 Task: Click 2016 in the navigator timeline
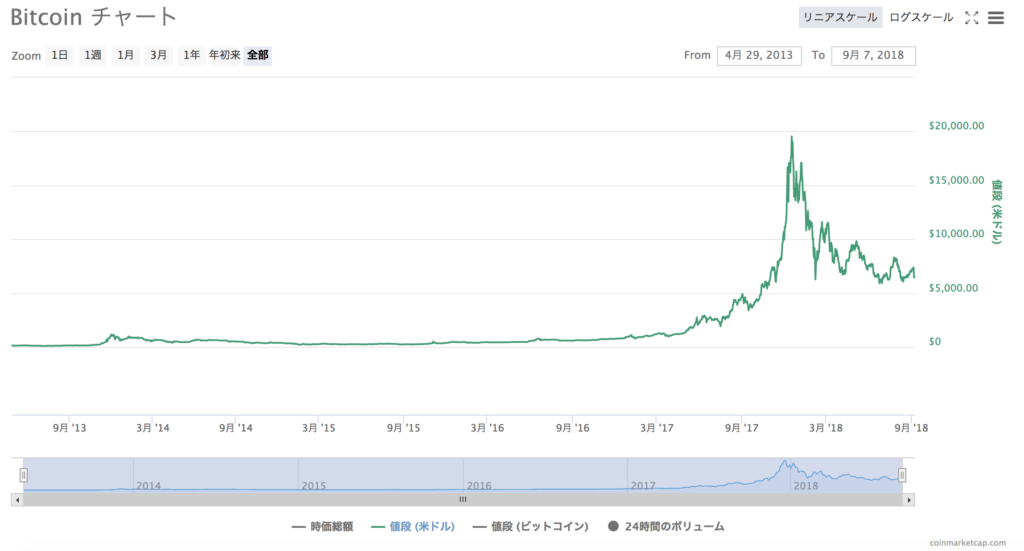(x=479, y=486)
